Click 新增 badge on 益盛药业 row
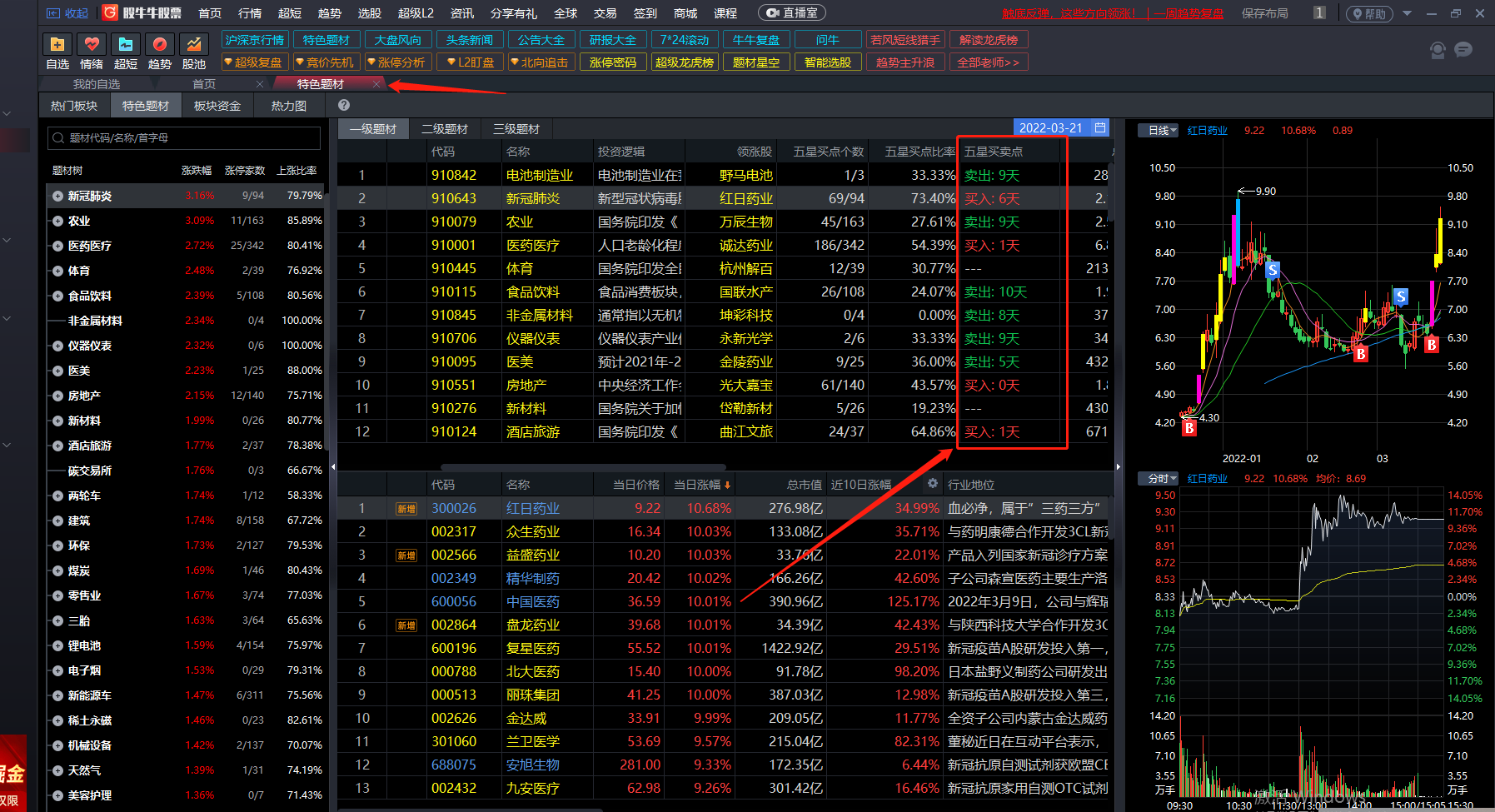 pos(406,555)
